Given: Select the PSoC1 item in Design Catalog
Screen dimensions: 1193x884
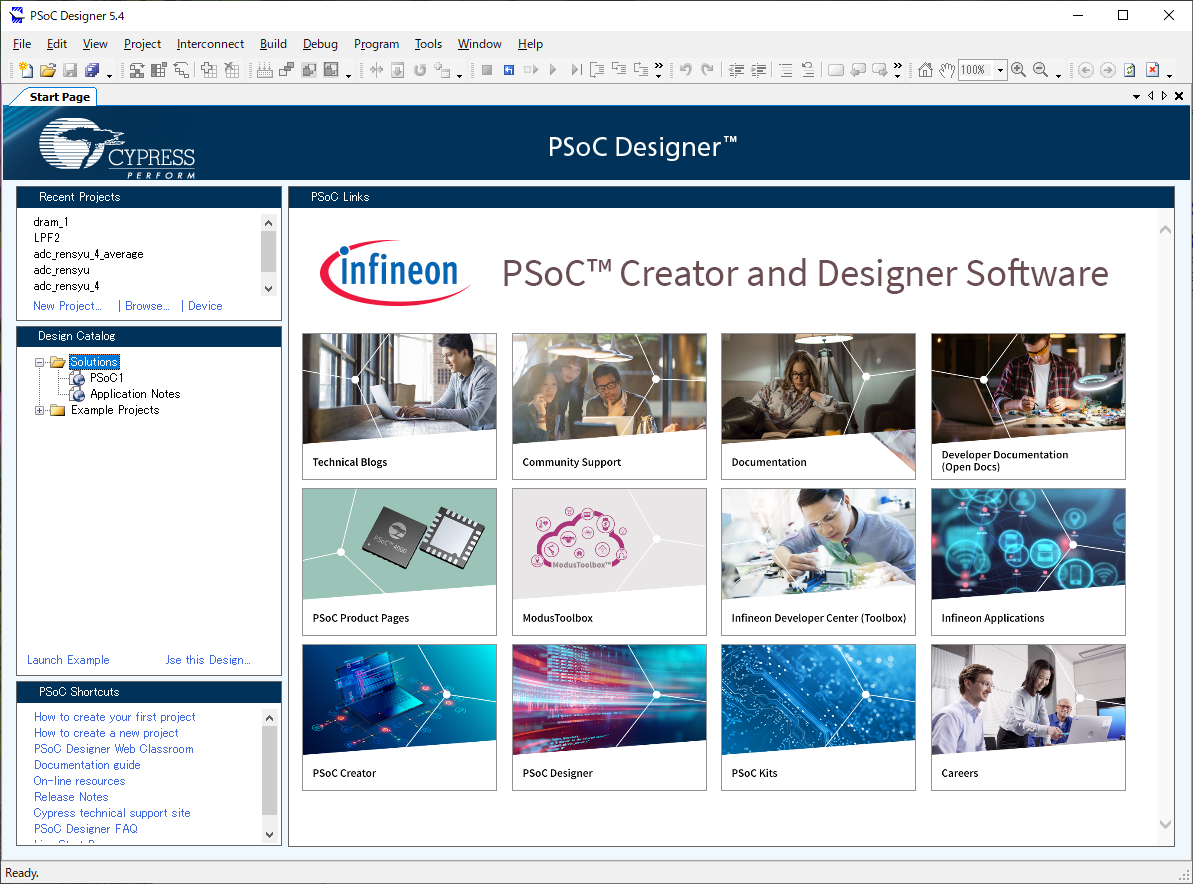Looking at the screenshot, I should click(x=106, y=378).
